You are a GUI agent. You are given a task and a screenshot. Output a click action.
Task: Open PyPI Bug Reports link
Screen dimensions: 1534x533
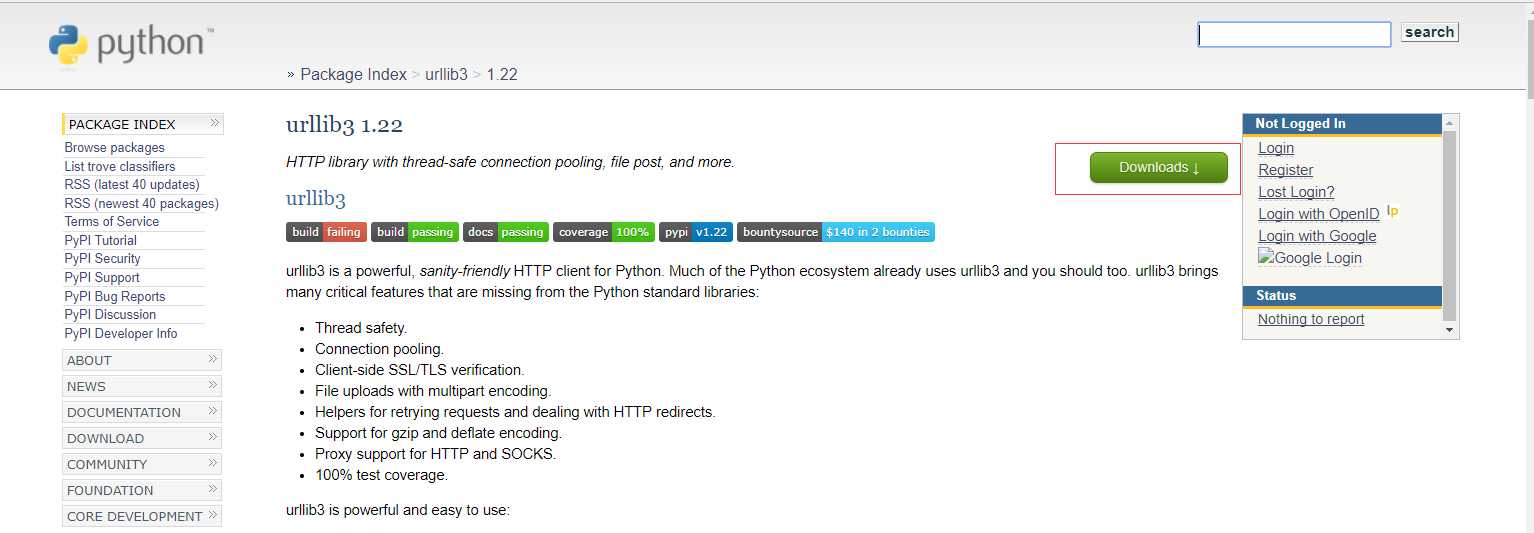(114, 296)
